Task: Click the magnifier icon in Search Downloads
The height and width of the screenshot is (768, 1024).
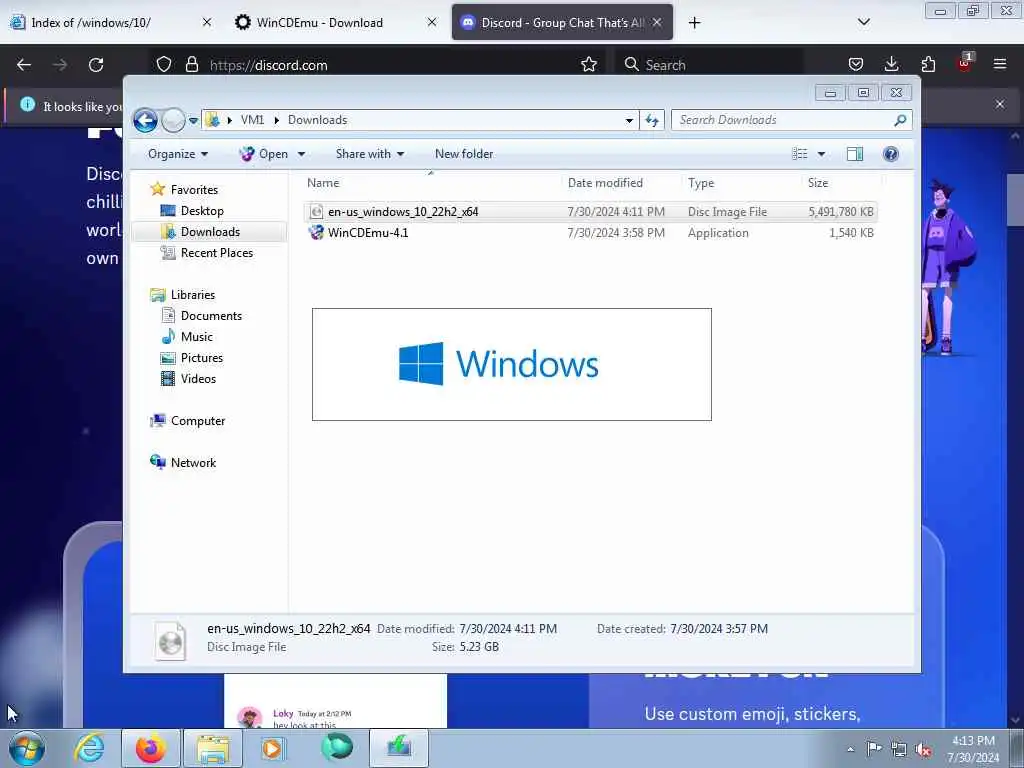Action: pyautogui.click(x=900, y=120)
